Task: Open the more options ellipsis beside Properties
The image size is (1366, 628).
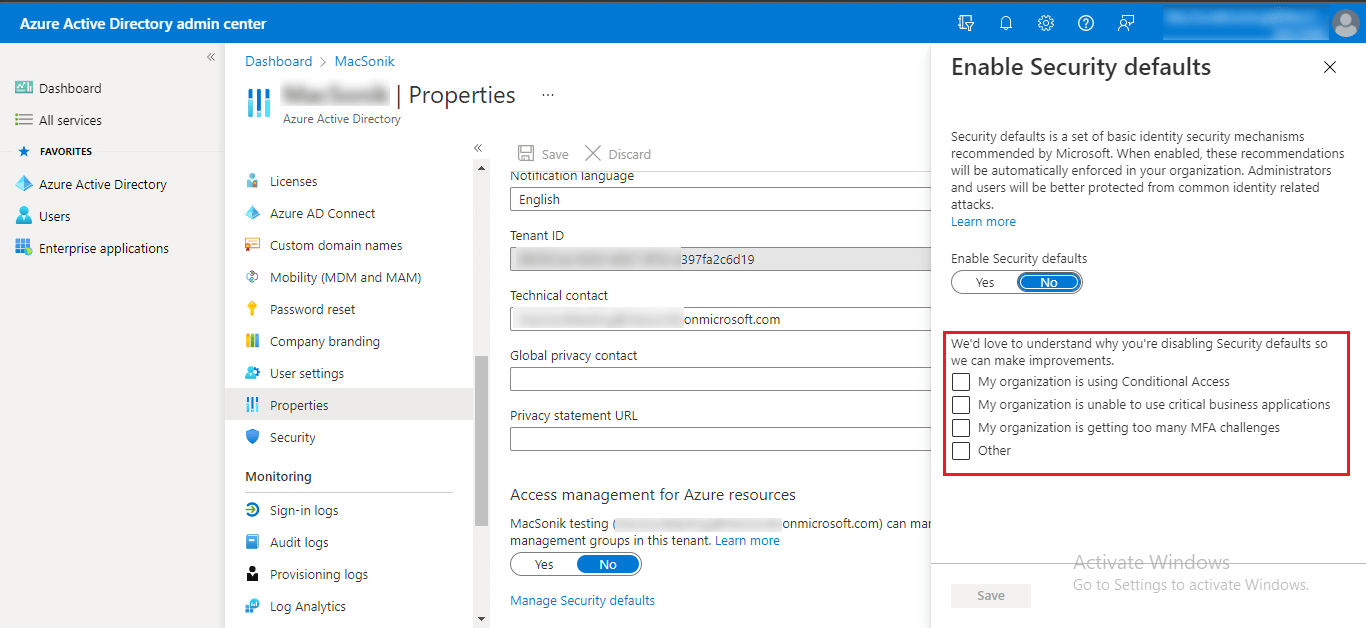Action: click(547, 95)
